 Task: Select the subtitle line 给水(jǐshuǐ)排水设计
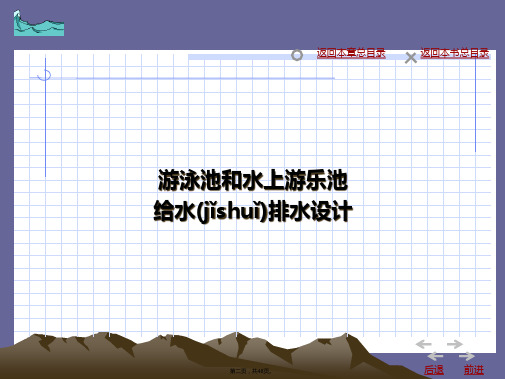[253, 211]
